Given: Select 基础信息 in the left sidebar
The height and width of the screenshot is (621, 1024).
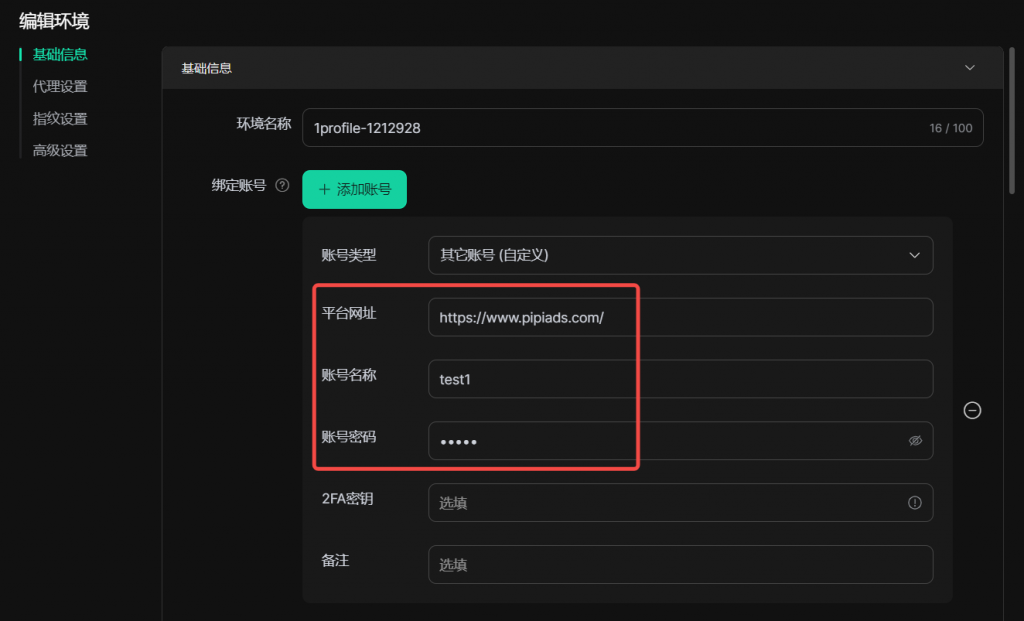Looking at the screenshot, I should (x=60, y=54).
